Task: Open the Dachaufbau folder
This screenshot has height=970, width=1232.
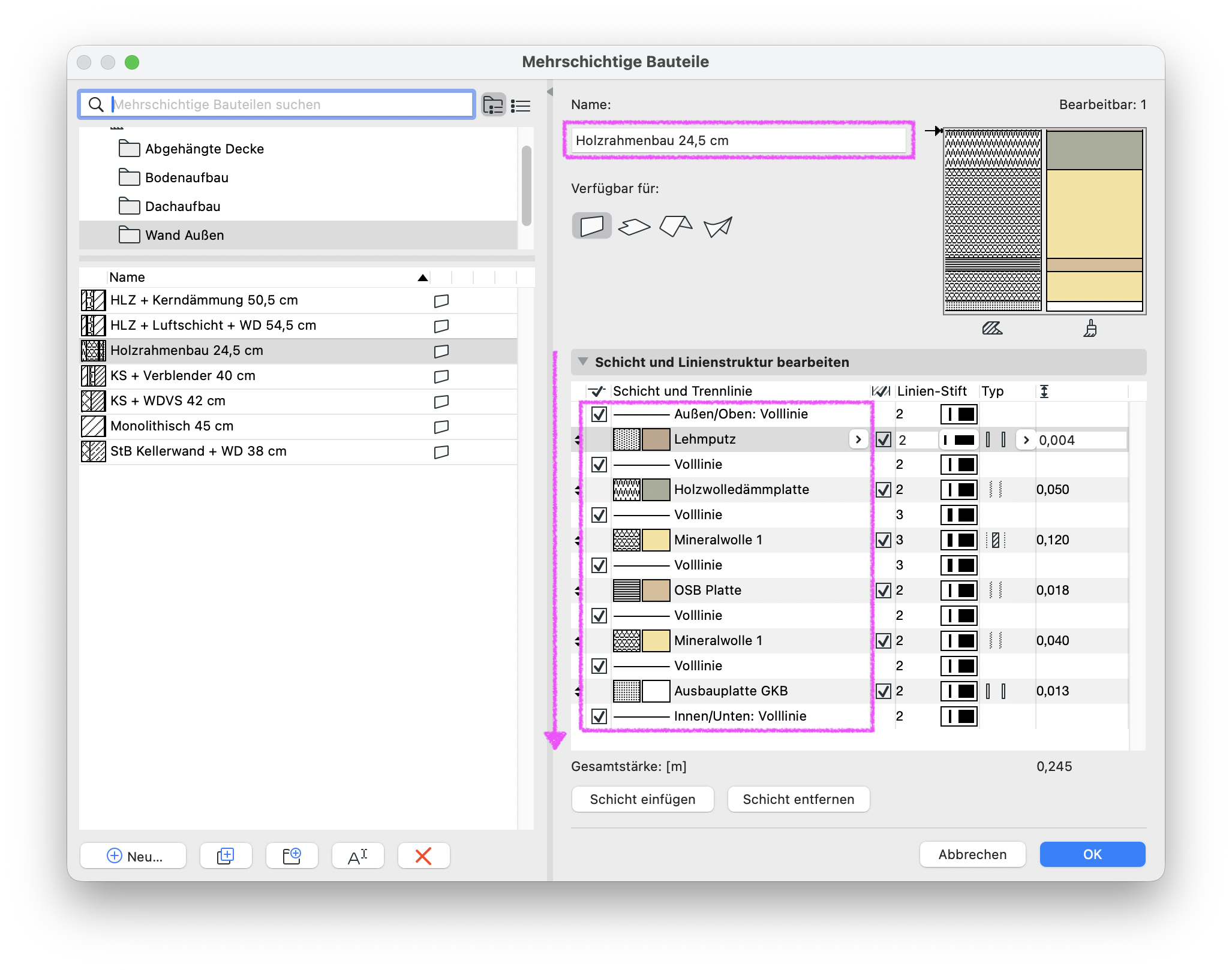Action: pos(182,206)
